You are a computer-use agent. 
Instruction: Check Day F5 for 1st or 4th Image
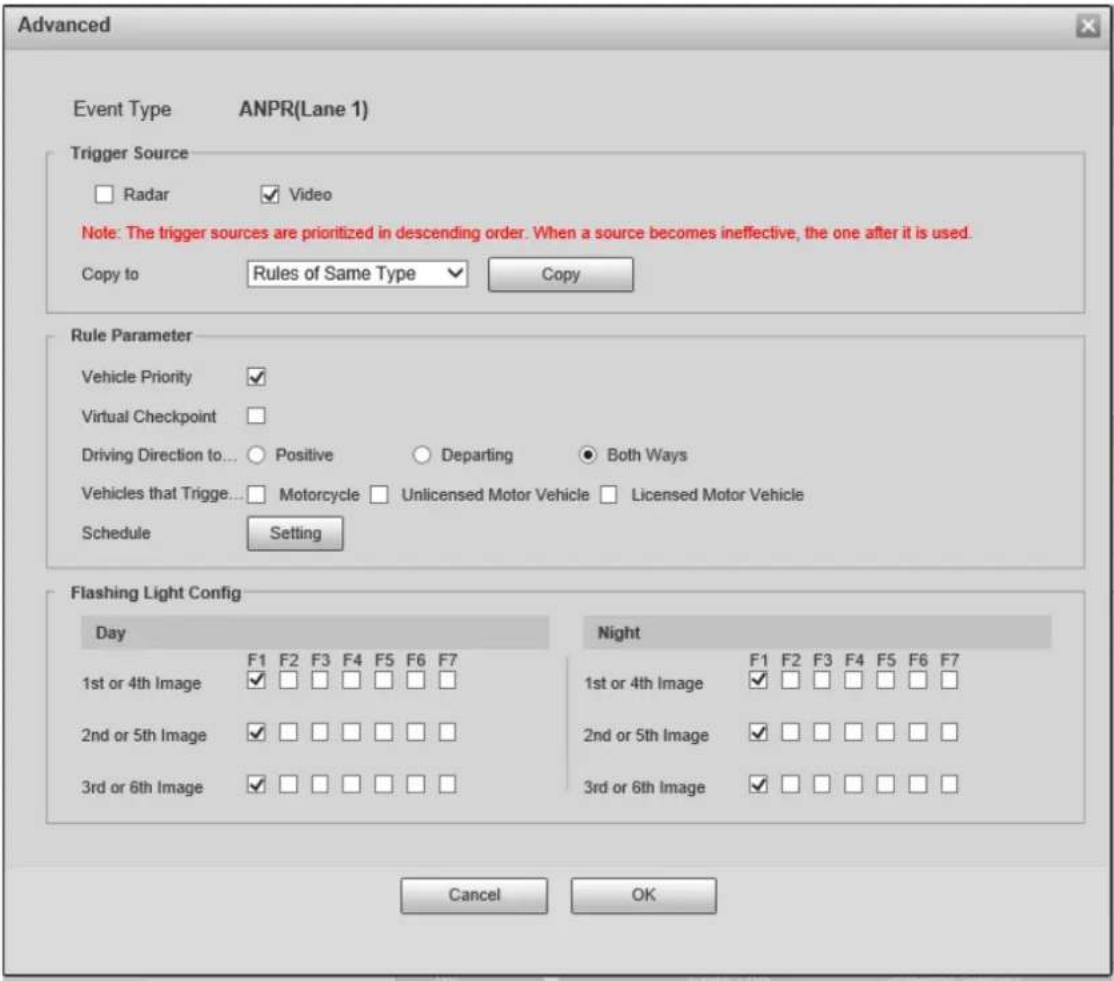click(384, 681)
